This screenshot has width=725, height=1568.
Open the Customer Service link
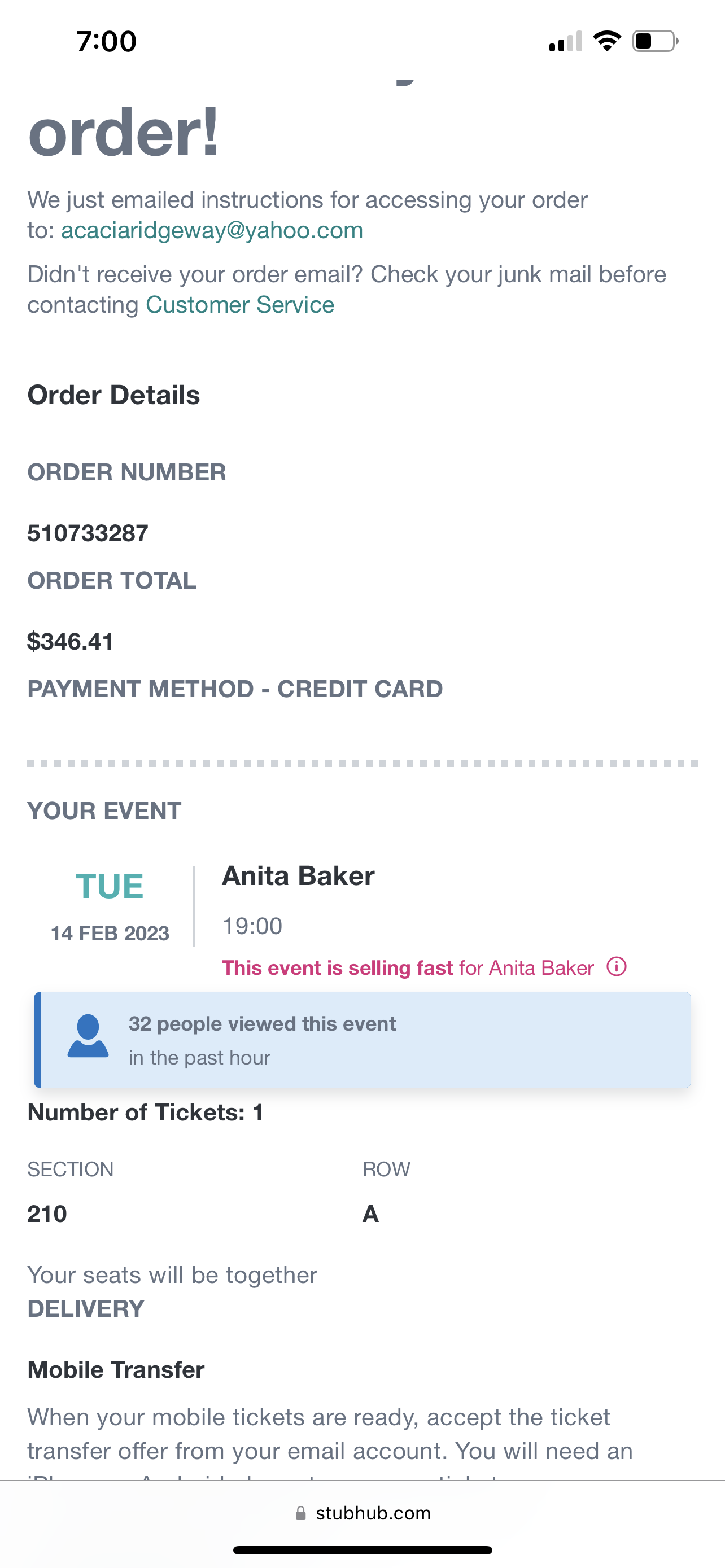point(240,305)
